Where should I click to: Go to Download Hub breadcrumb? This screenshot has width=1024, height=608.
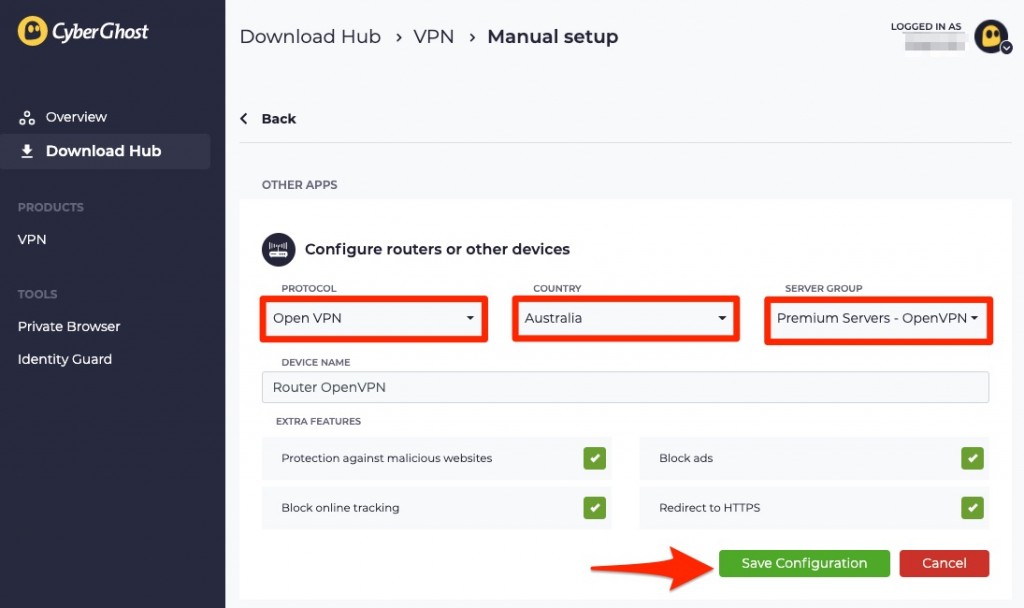tap(310, 37)
